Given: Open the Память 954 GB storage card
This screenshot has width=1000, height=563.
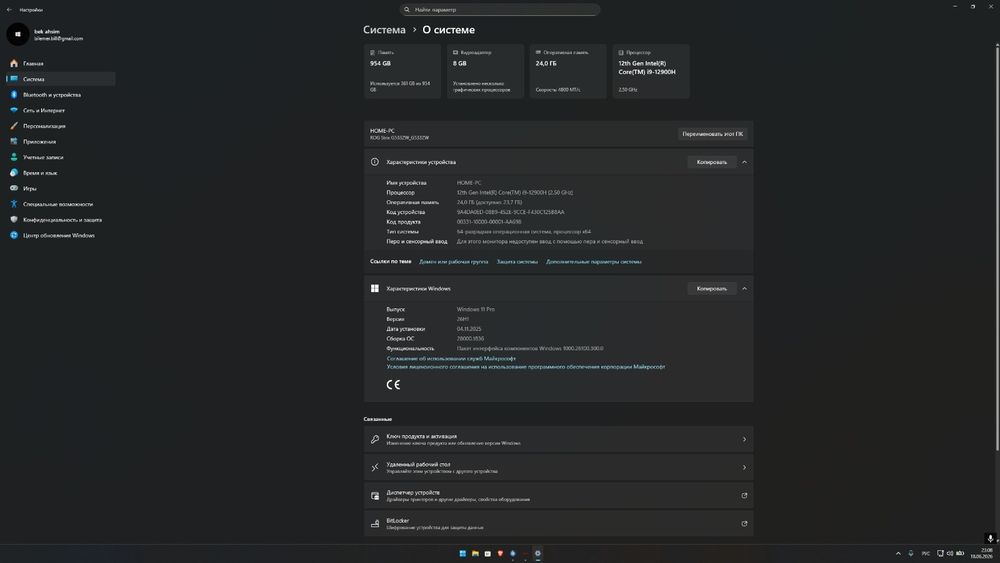Looking at the screenshot, I should click(x=402, y=71).
